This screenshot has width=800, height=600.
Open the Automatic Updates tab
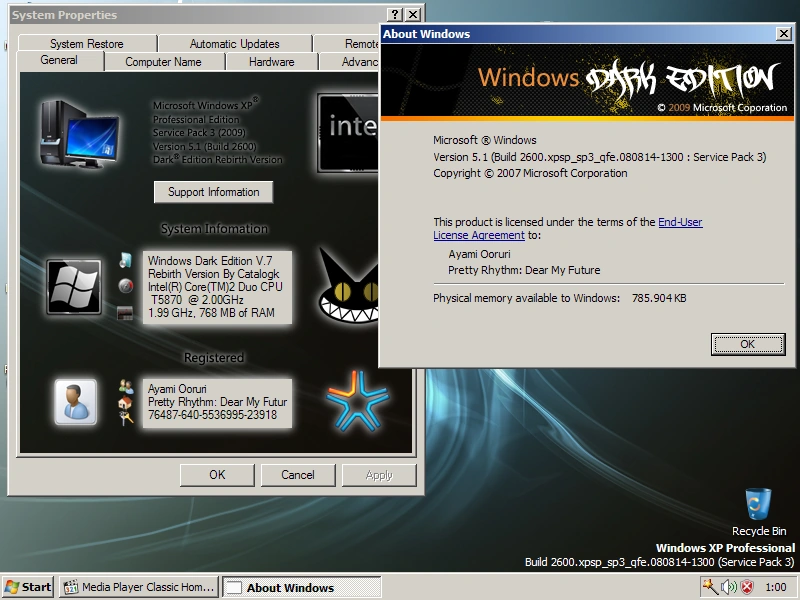click(x=235, y=43)
